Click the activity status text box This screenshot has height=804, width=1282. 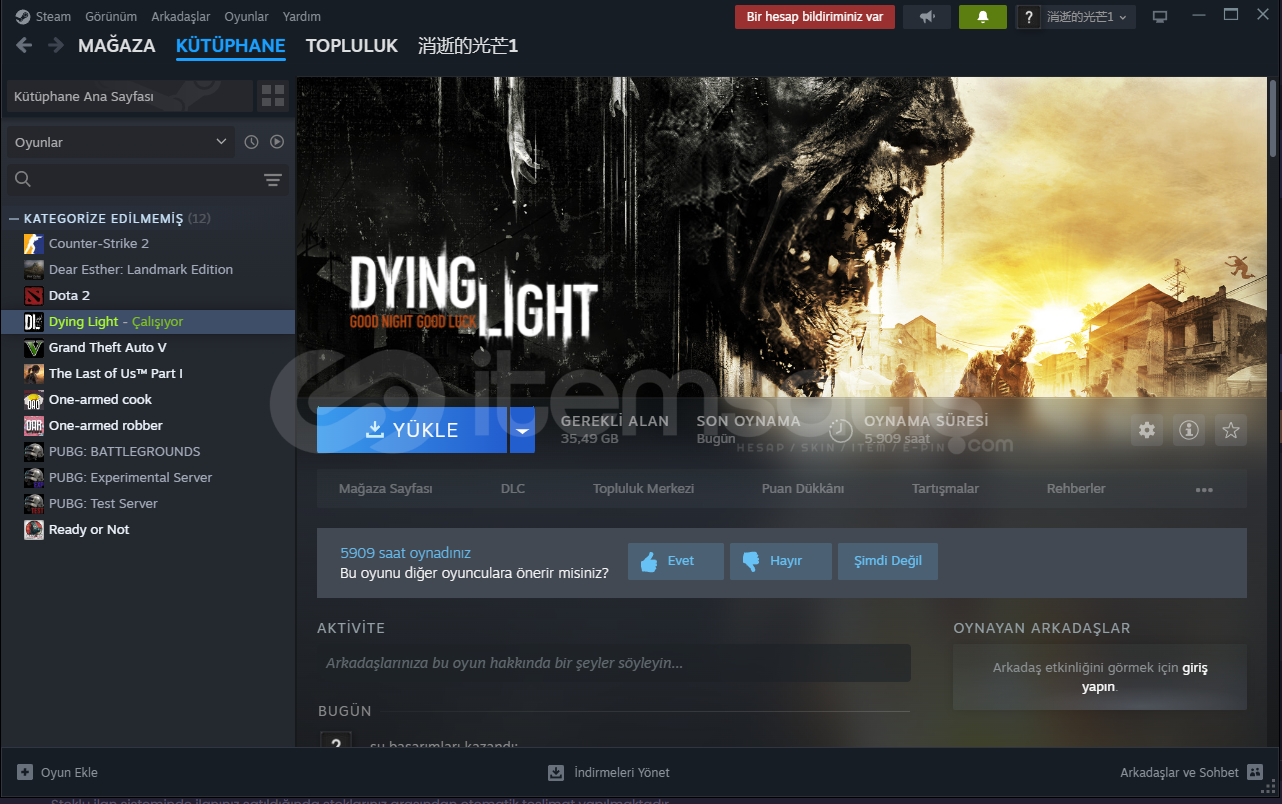click(x=614, y=663)
